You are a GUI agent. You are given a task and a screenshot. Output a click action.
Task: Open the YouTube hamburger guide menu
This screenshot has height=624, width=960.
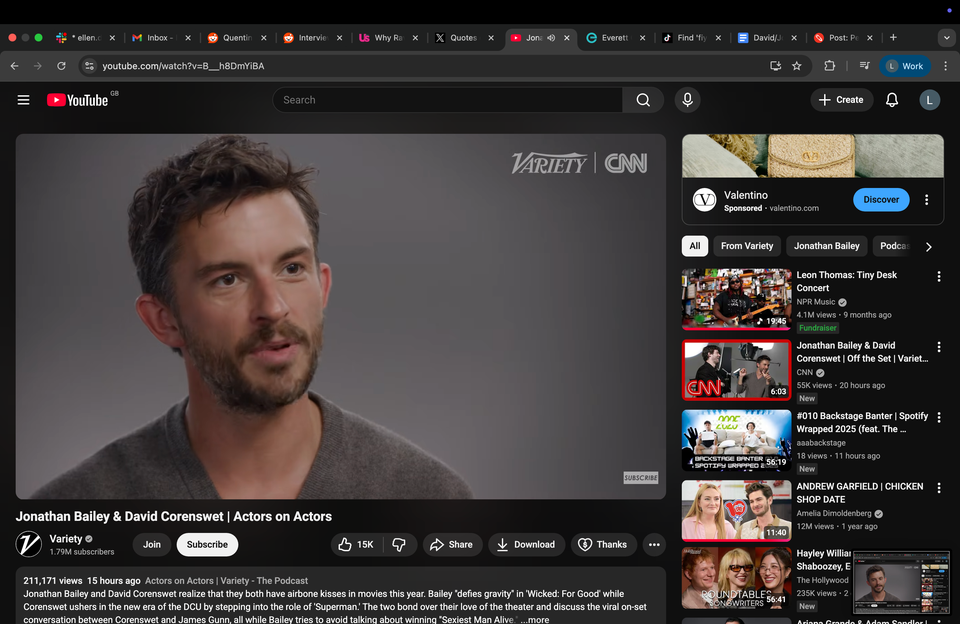[x=23, y=100]
